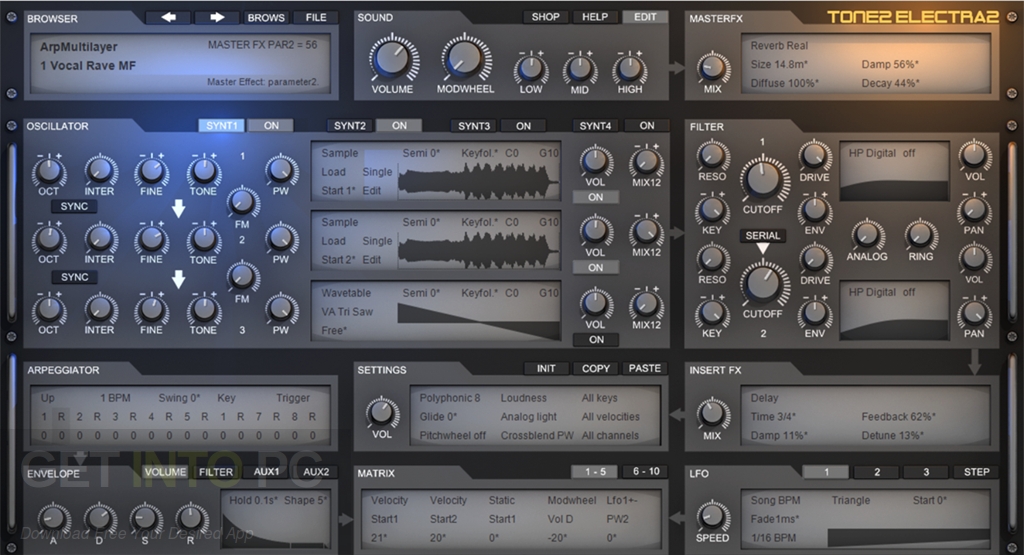Toggle oscillator 2 ON button under VOL
Viewport: 1024px width, 555px height.
[x=596, y=268]
